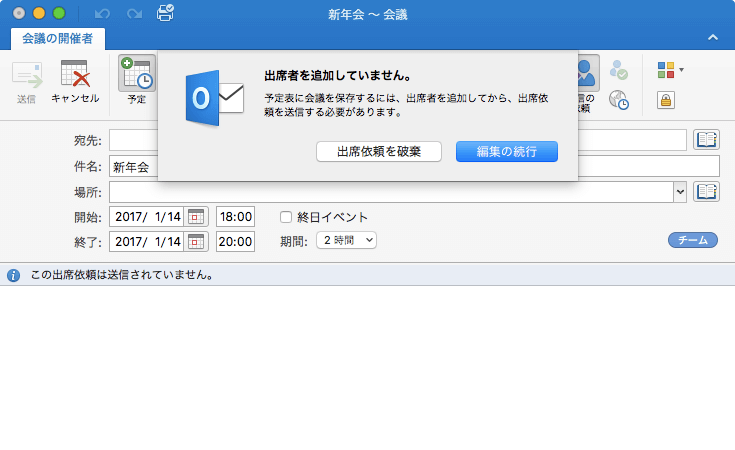Check the 終日イベント checkbox
Viewport: 735px width, 450px height.
point(286,217)
